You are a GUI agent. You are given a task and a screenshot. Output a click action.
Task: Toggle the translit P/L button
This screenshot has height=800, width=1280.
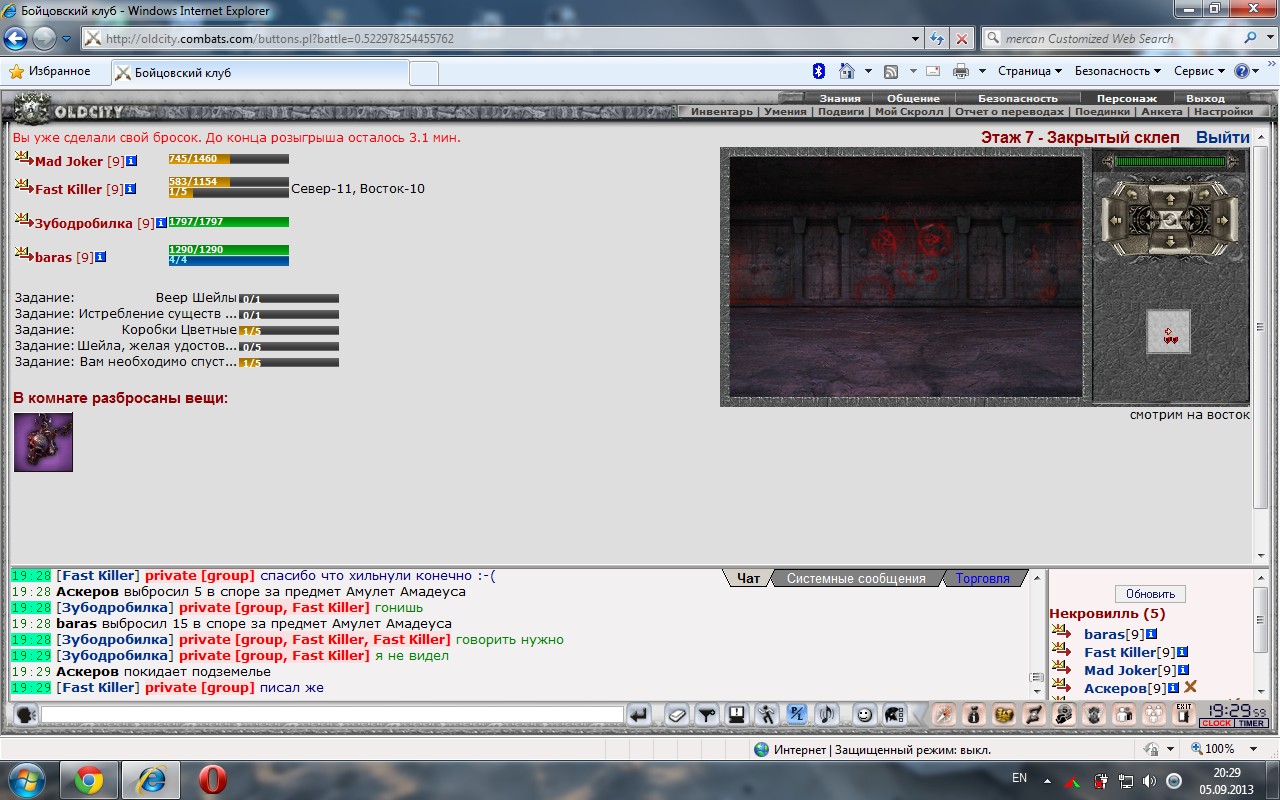coord(797,715)
